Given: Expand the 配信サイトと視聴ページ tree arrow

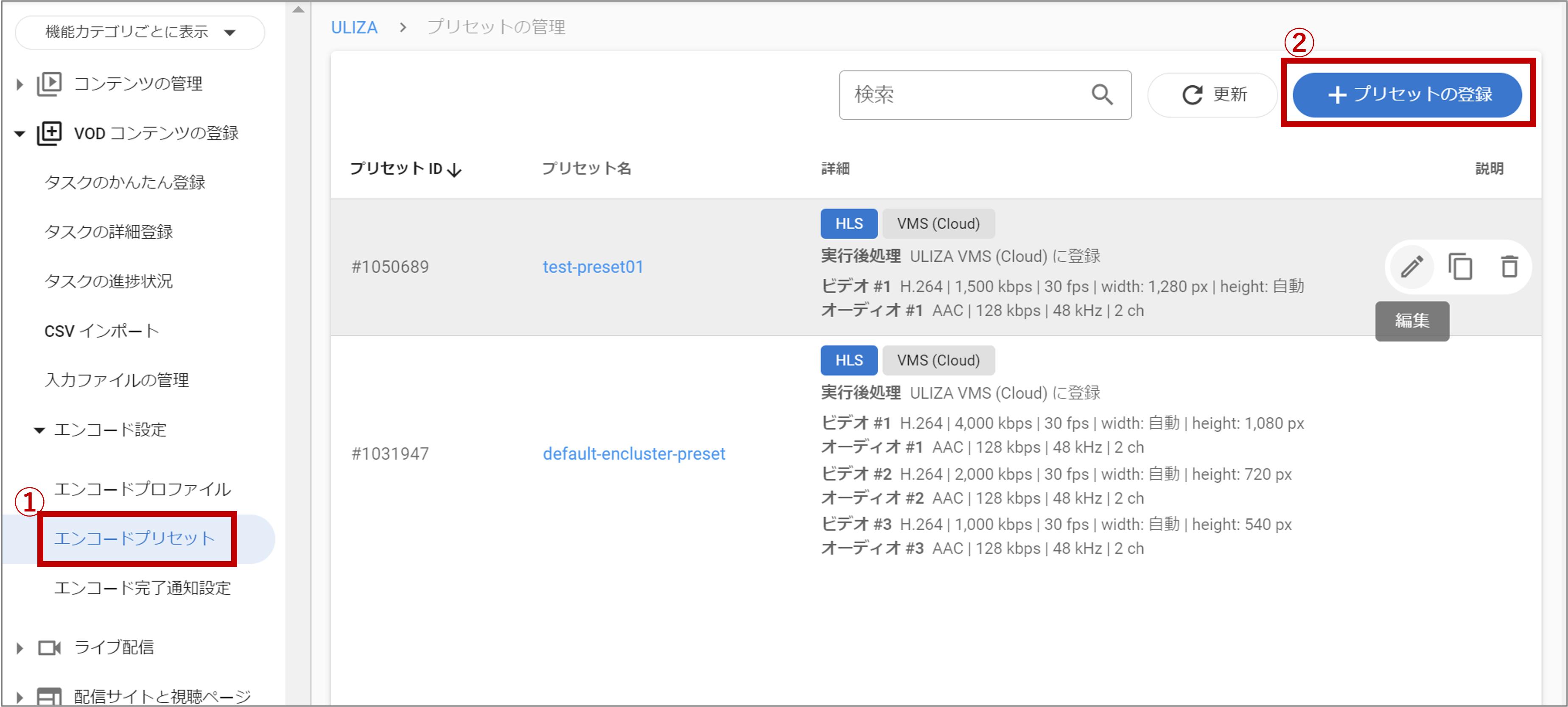Looking at the screenshot, I should (20, 697).
